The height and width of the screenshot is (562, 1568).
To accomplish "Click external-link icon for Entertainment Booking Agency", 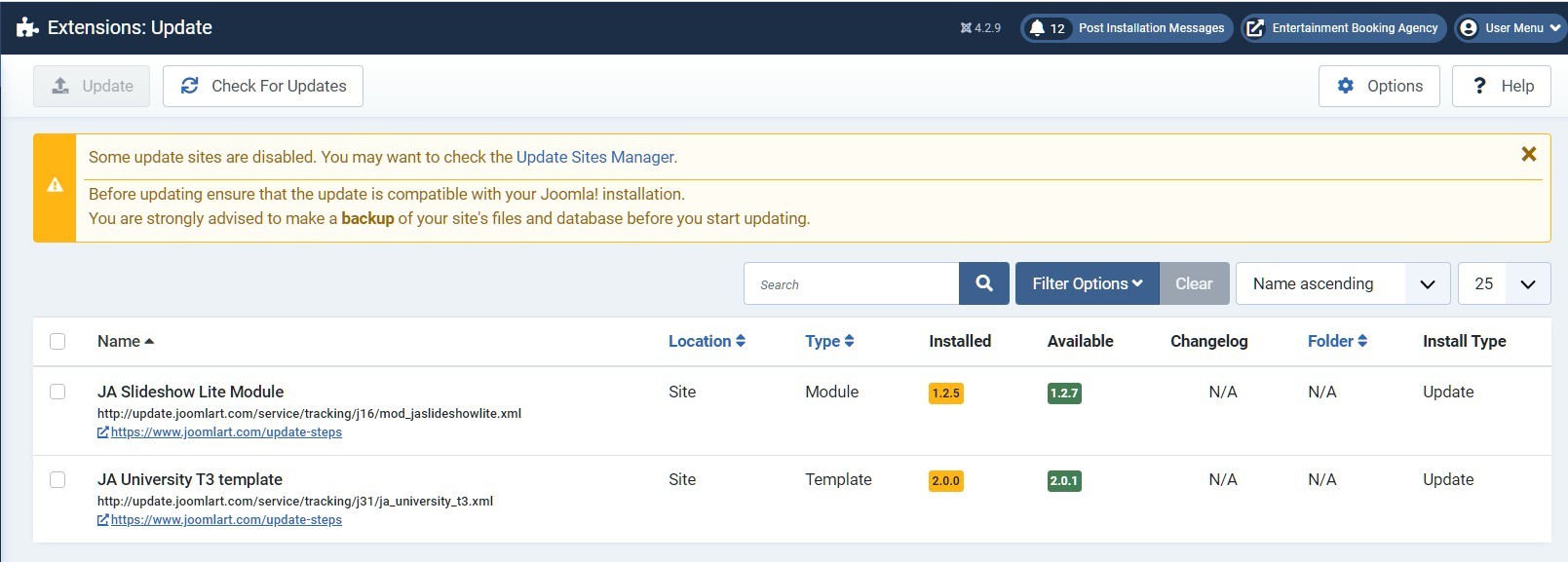I will (1255, 28).
